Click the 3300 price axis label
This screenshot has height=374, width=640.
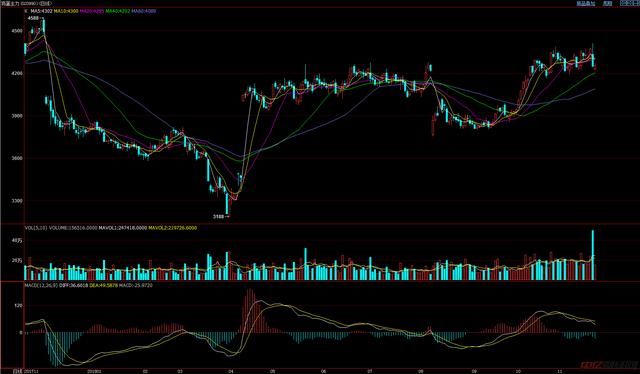coord(18,201)
